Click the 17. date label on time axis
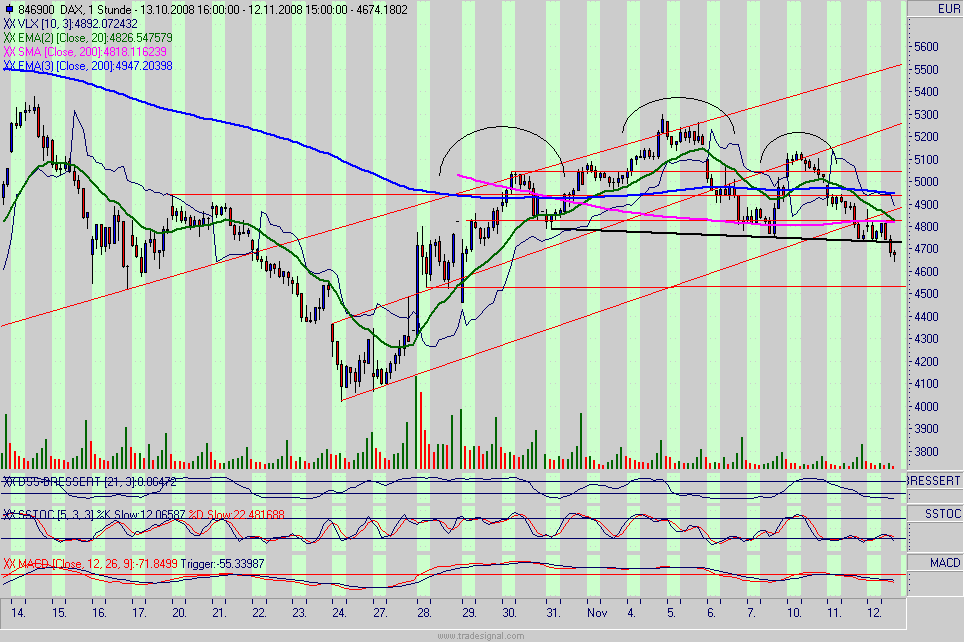The width and height of the screenshot is (964, 642). 139,612
